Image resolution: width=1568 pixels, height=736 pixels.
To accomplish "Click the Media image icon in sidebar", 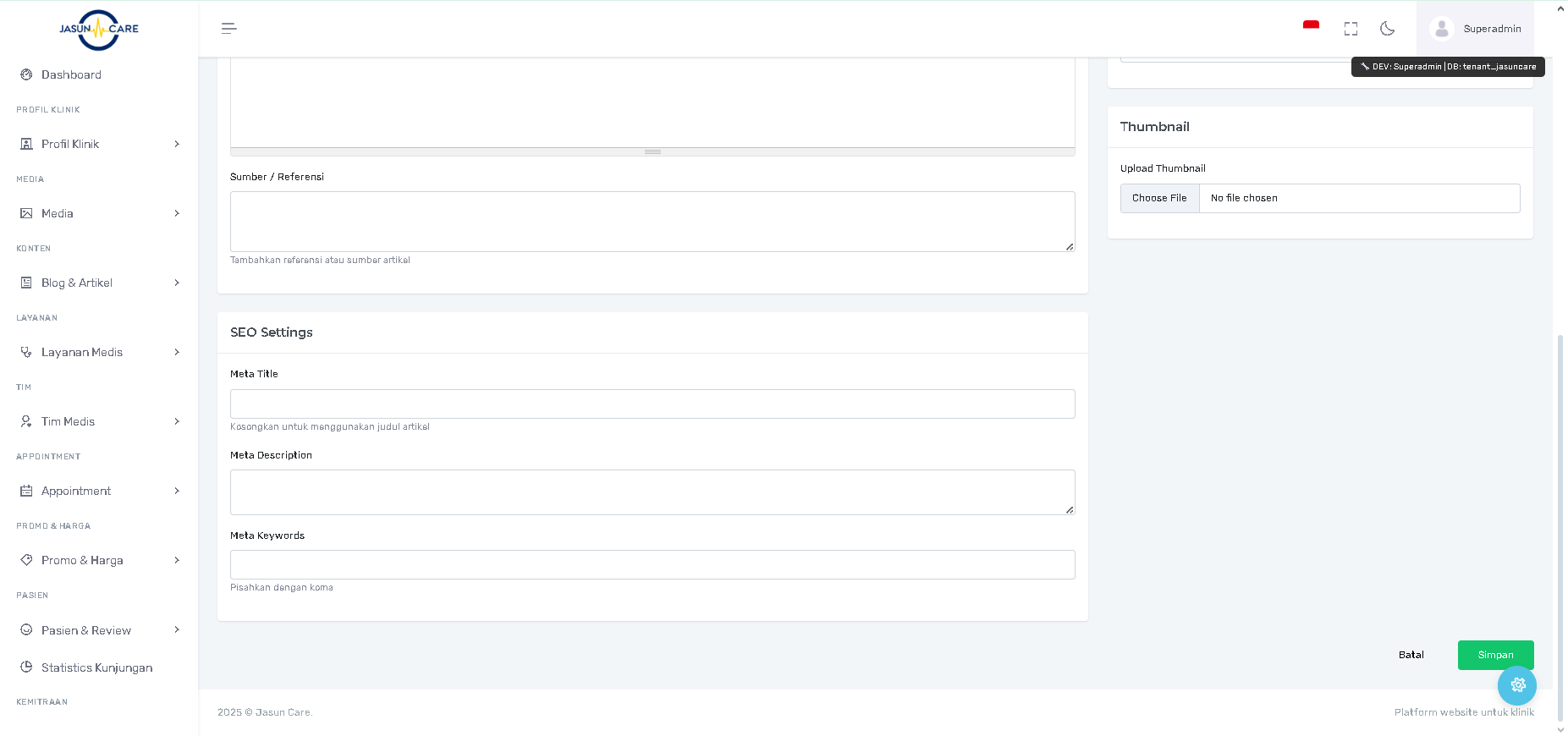I will [26, 213].
